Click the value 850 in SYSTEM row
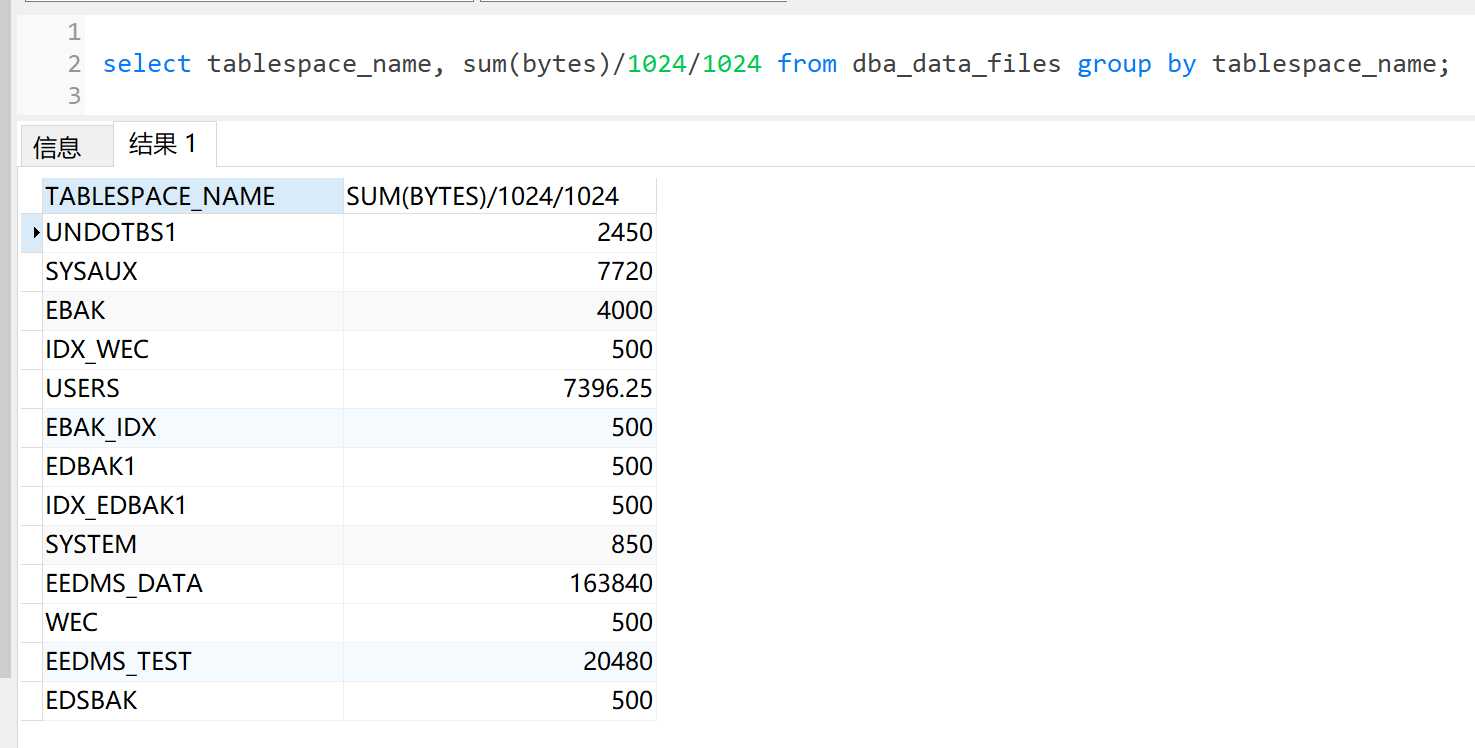This screenshot has width=1475, height=748. 500,545
